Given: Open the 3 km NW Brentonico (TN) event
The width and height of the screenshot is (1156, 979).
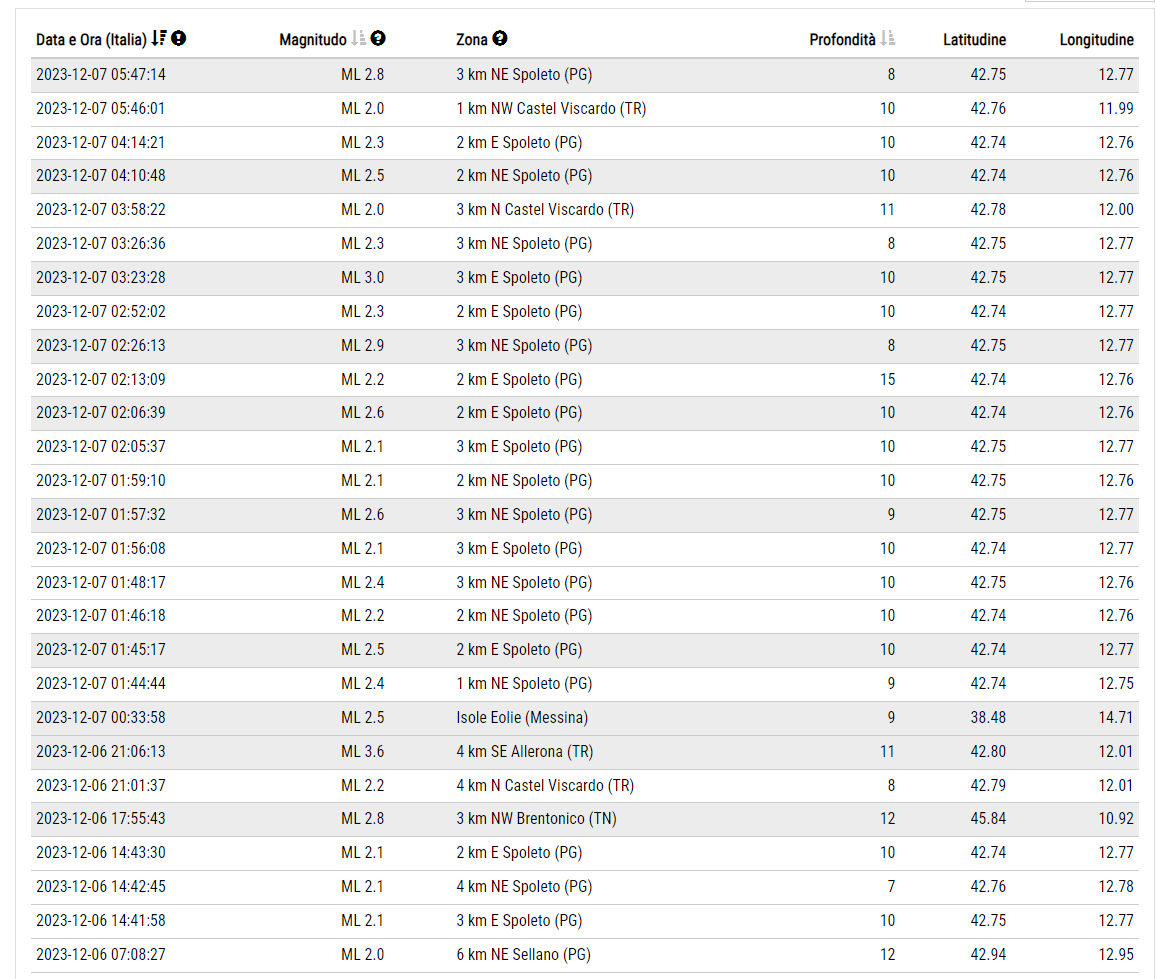Looking at the screenshot, I should point(536,819).
